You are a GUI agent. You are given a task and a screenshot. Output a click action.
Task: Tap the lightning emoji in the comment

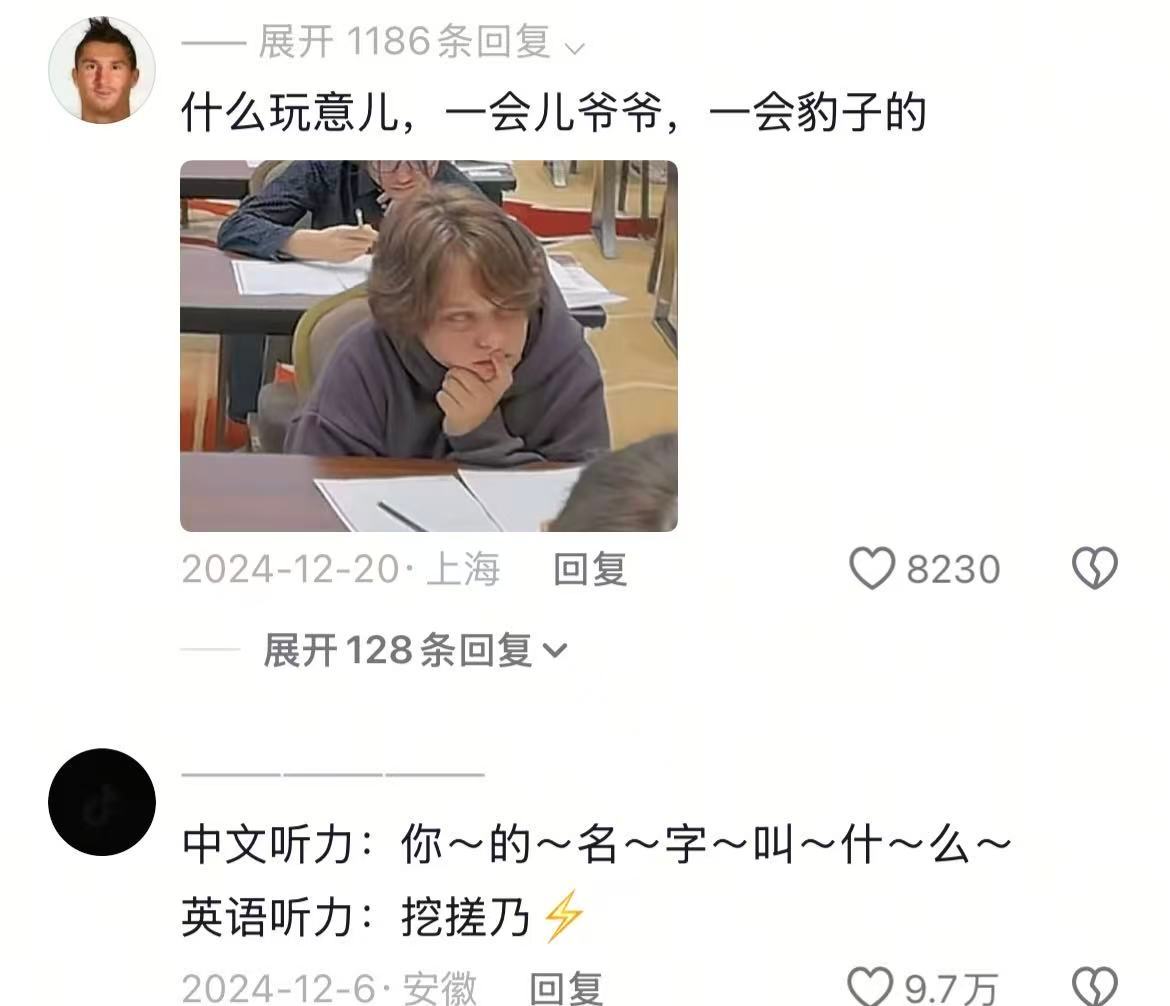tap(563, 916)
